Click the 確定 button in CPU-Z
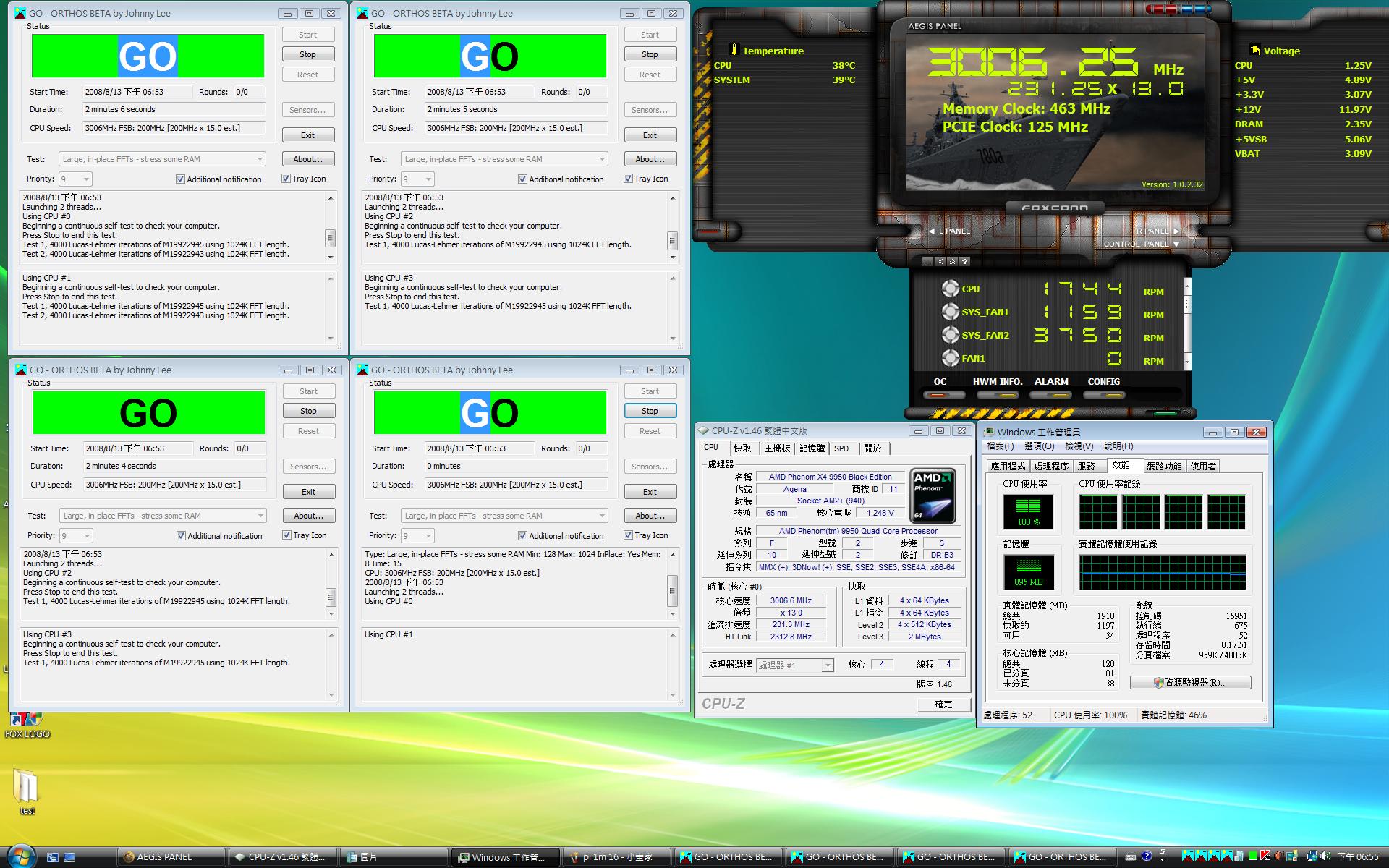The width and height of the screenshot is (1389, 868). coord(943,704)
